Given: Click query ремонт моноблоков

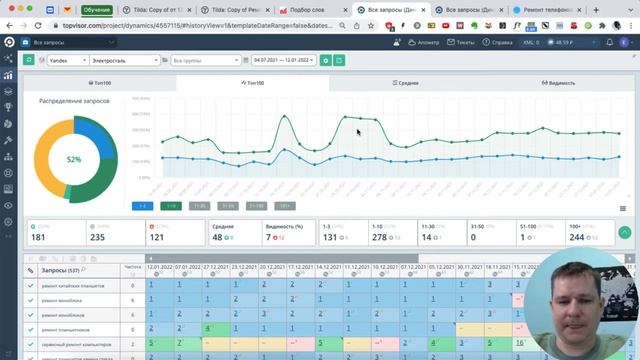Looking at the screenshot, I should click(63, 315).
